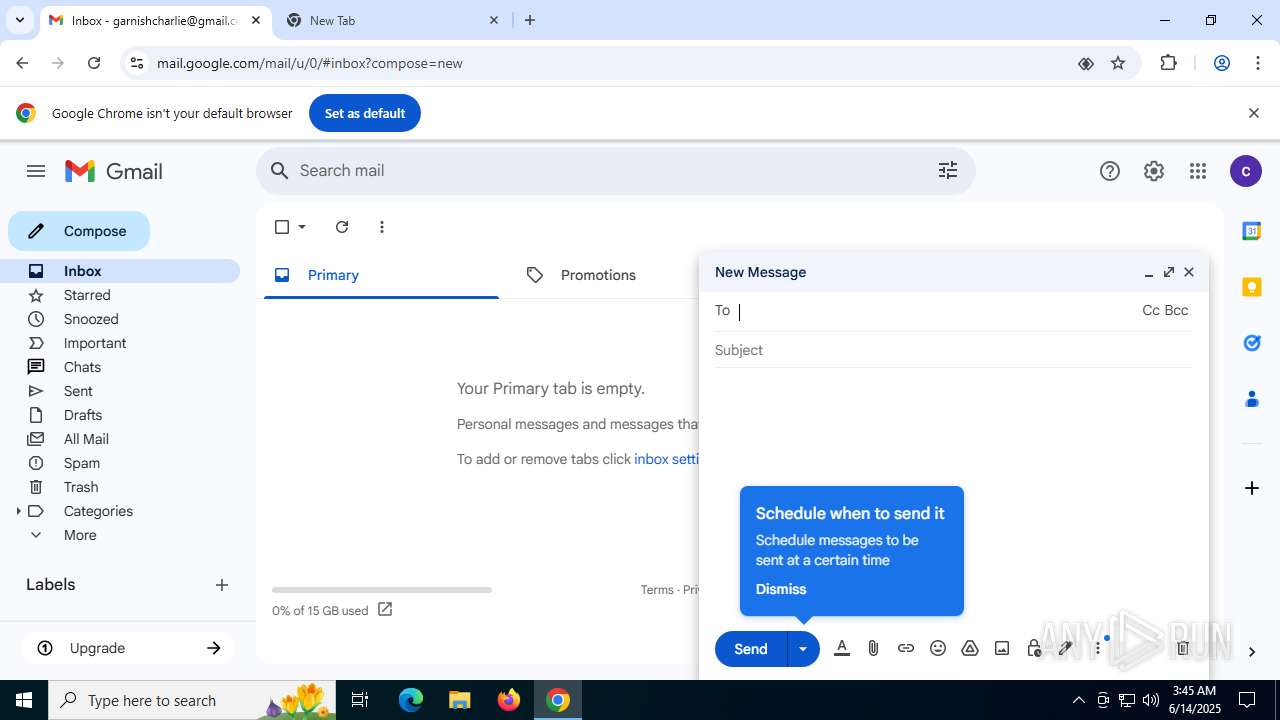1280x720 pixels.
Task: Discard the draft with trash icon
Action: coord(1183,648)
